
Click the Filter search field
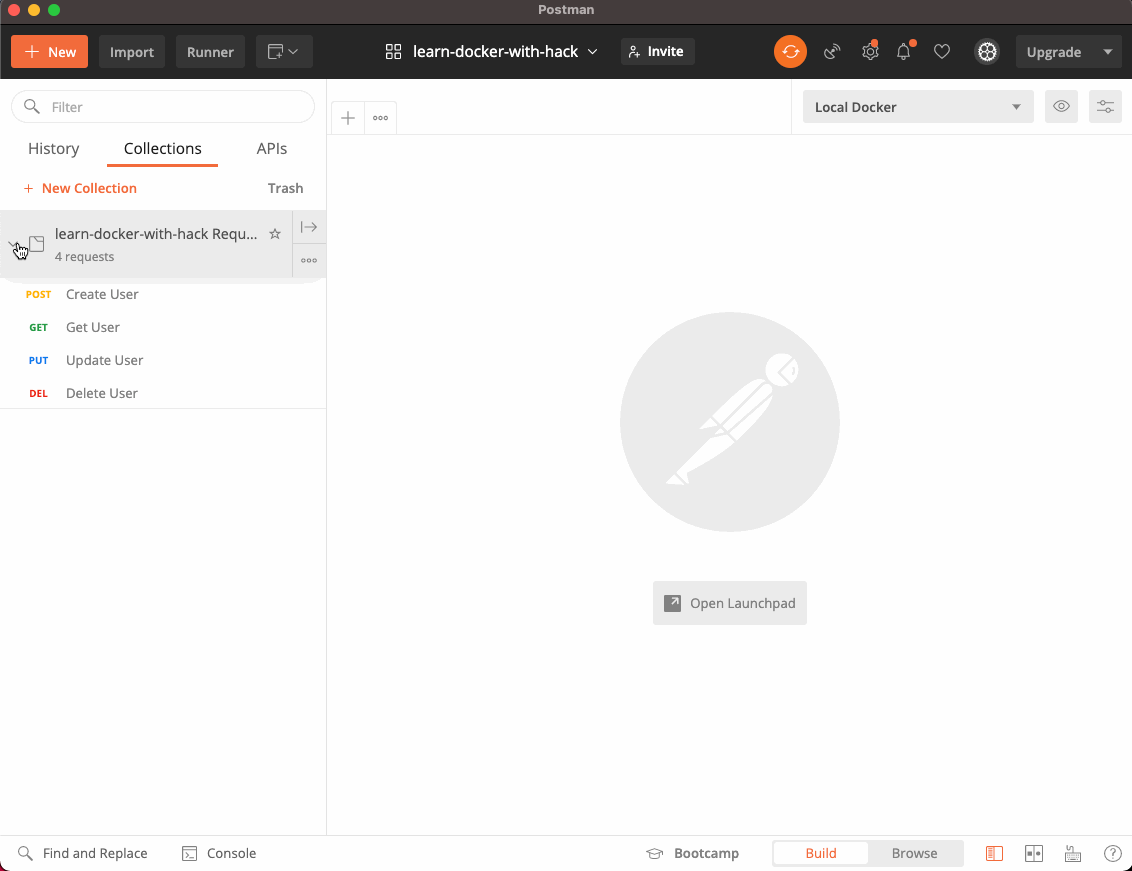163,107
